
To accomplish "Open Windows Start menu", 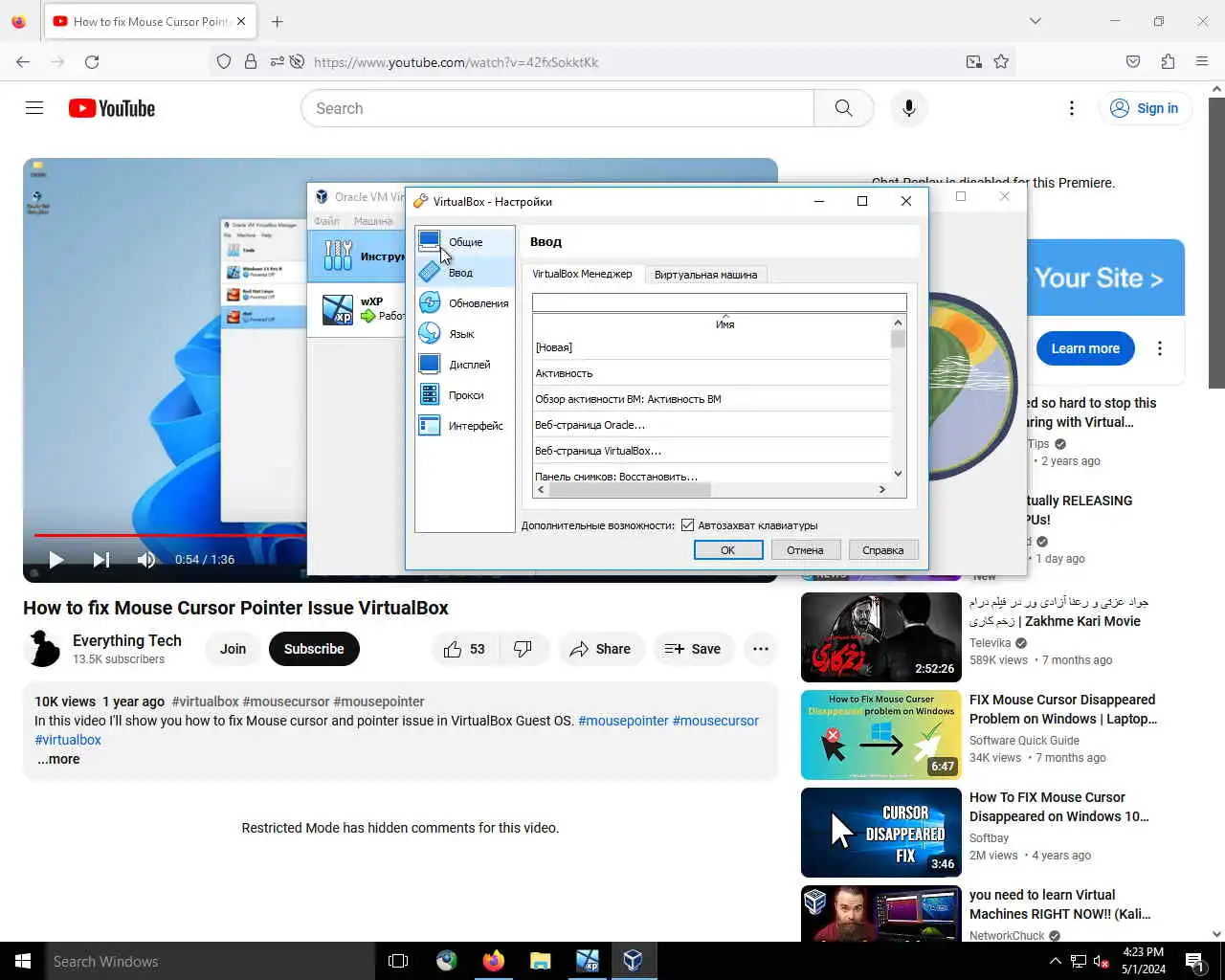I will click(x=23, y=961).
